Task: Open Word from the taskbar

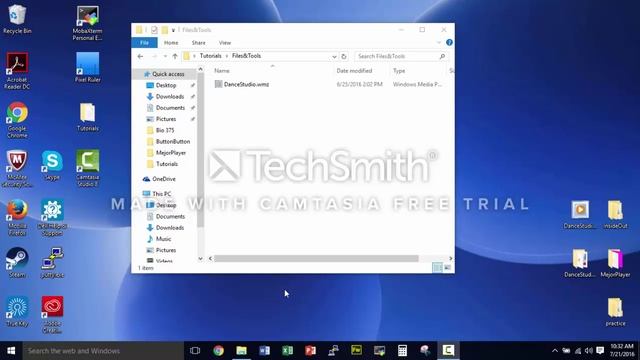Action: [264, 351]
